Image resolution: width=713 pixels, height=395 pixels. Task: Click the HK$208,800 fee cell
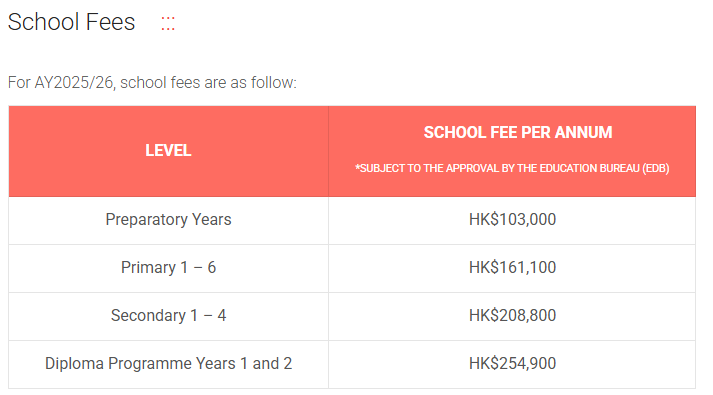point(512,315)
